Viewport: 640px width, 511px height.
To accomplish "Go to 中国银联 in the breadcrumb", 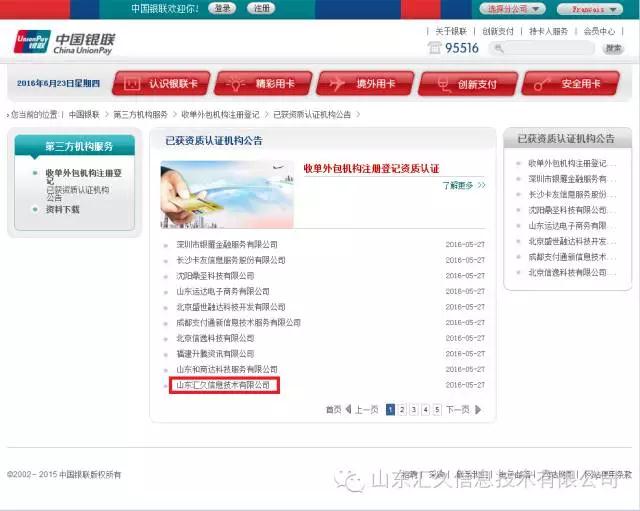I will tap(84, 115).
